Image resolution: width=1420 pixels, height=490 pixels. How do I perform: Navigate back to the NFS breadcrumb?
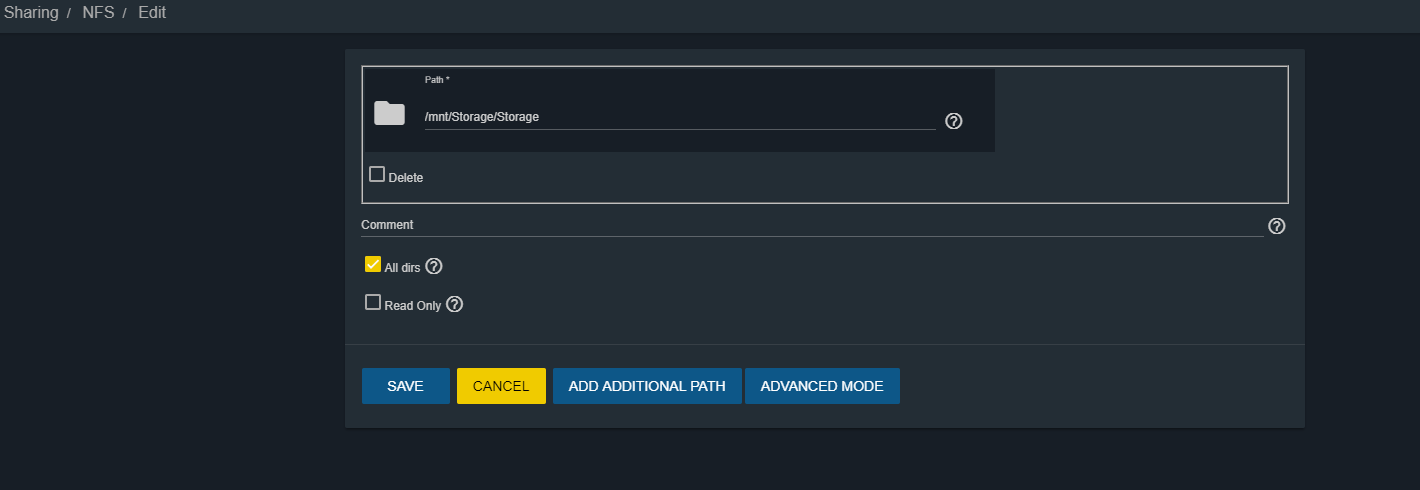tap(98, 13)
